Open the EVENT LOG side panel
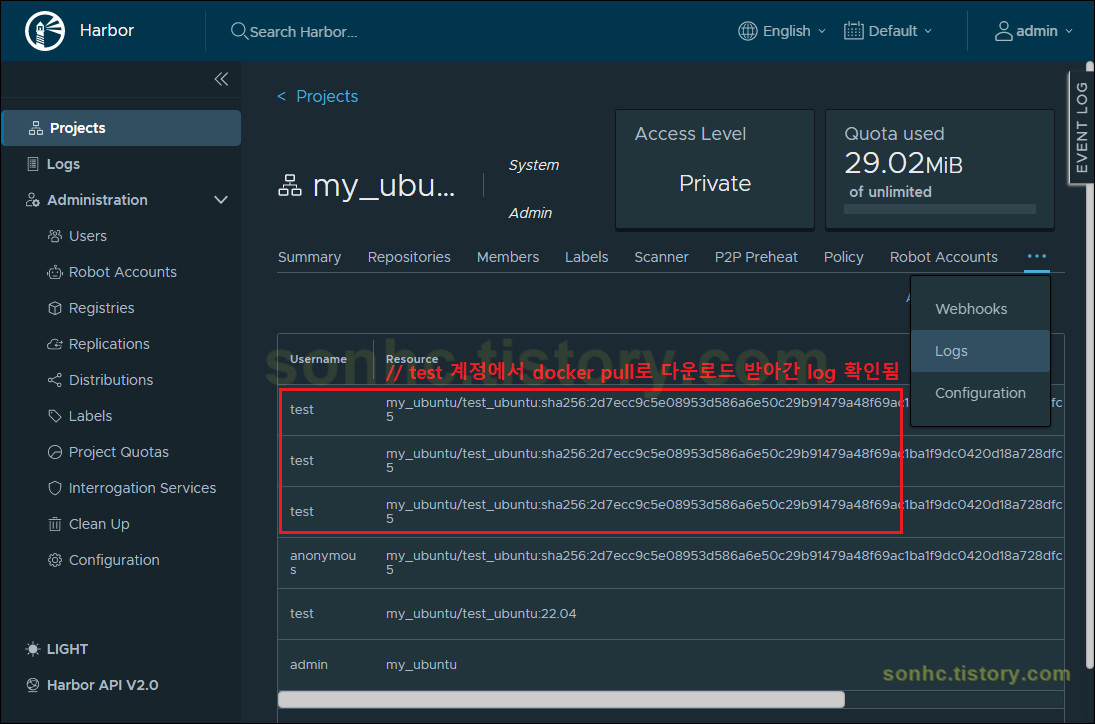The image size is (1095, 724). (1081, 128)
